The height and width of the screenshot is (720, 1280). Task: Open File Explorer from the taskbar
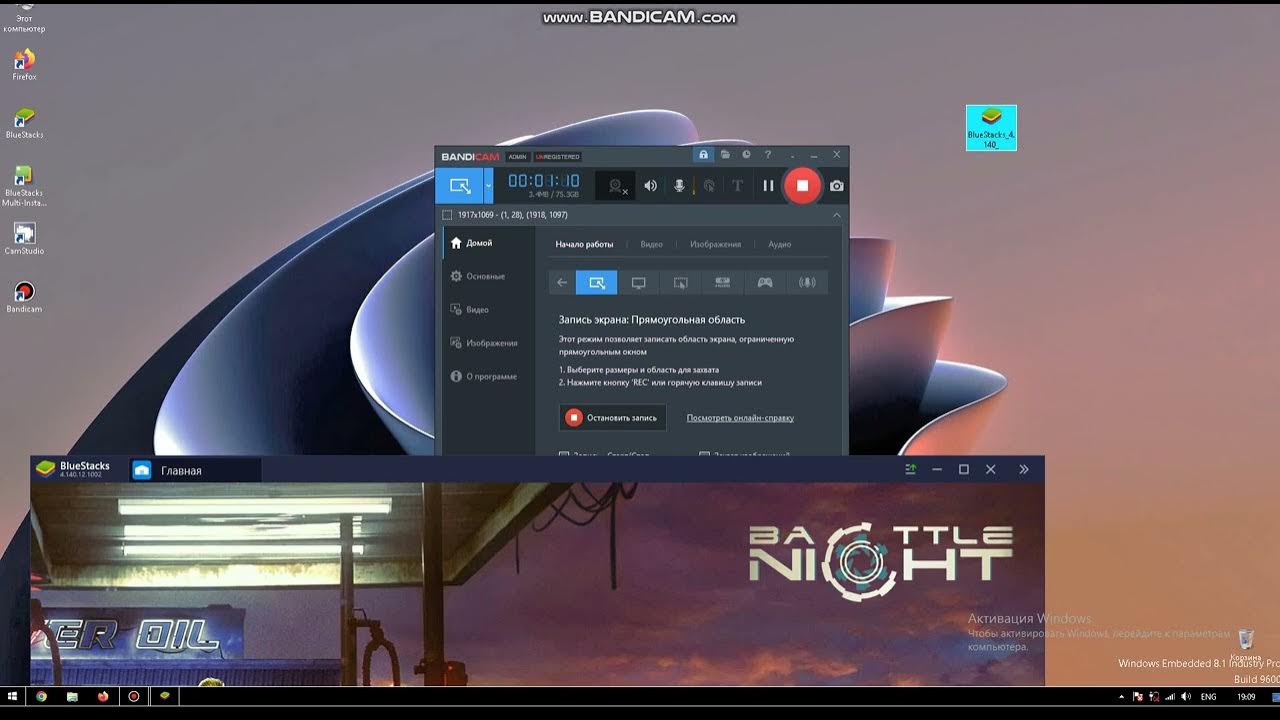pyautogui.click(x=72, y=696)
